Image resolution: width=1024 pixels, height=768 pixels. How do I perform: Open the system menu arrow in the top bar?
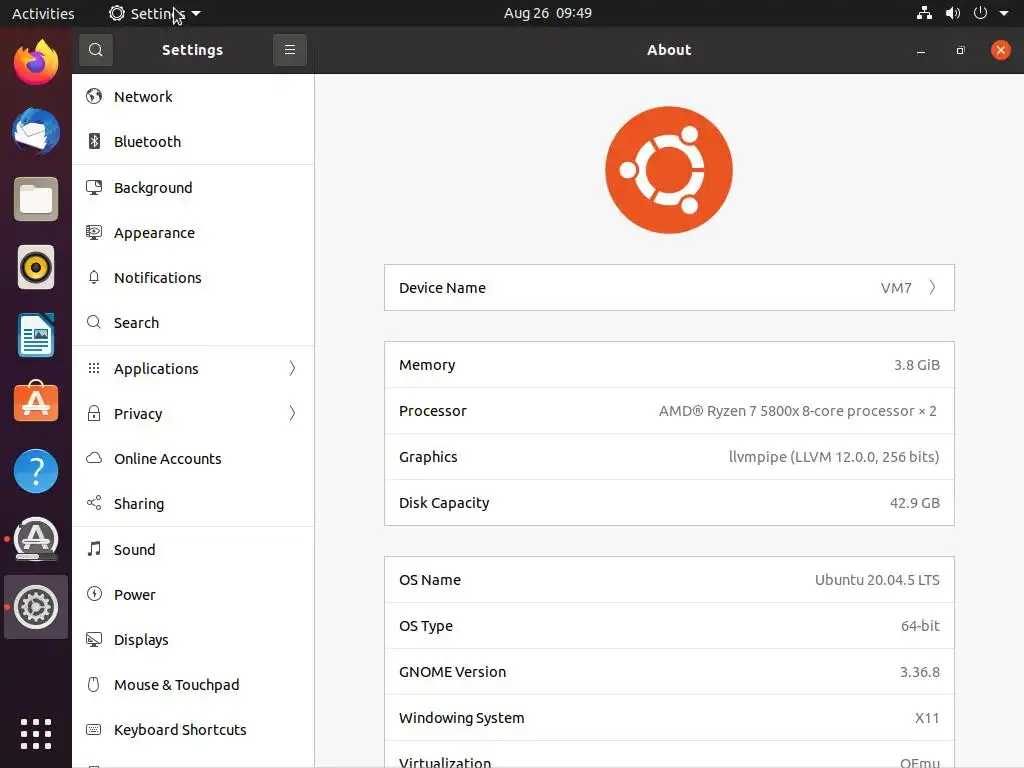pyautogui.click(x=1004, y=13)
